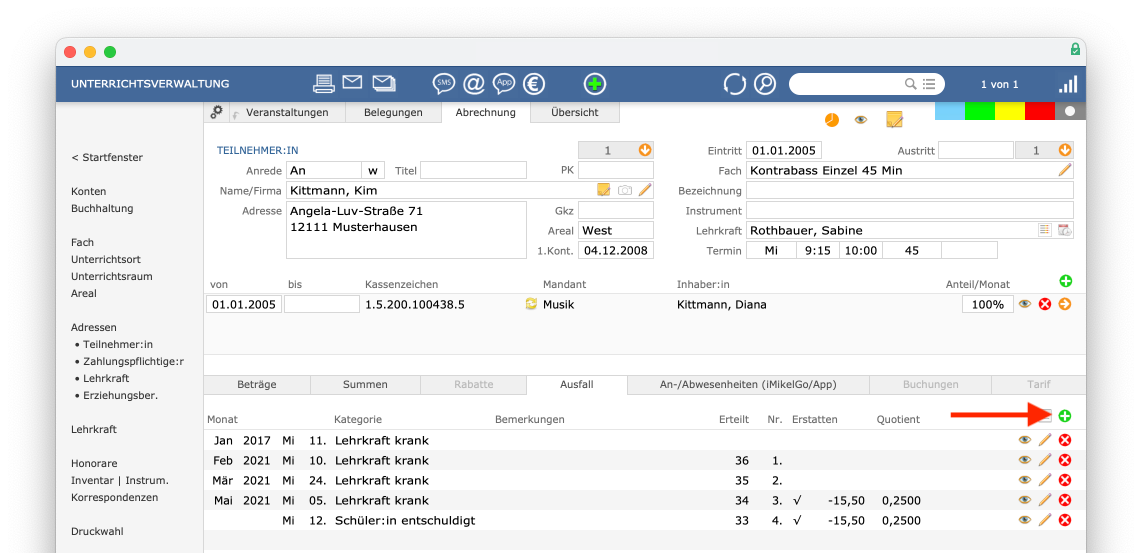
Task: Click the signal bars icon at top right
Action: [1068, 85]
